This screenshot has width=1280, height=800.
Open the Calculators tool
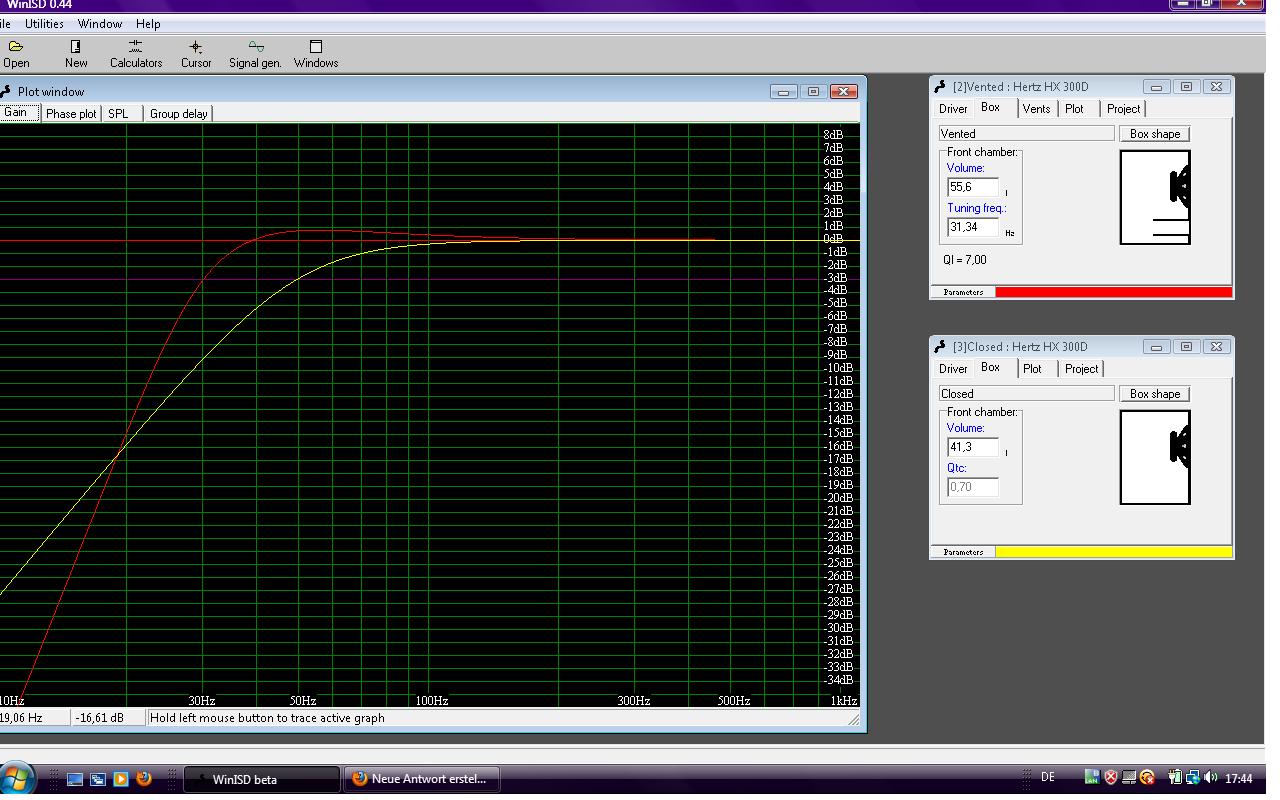point(136,54)
